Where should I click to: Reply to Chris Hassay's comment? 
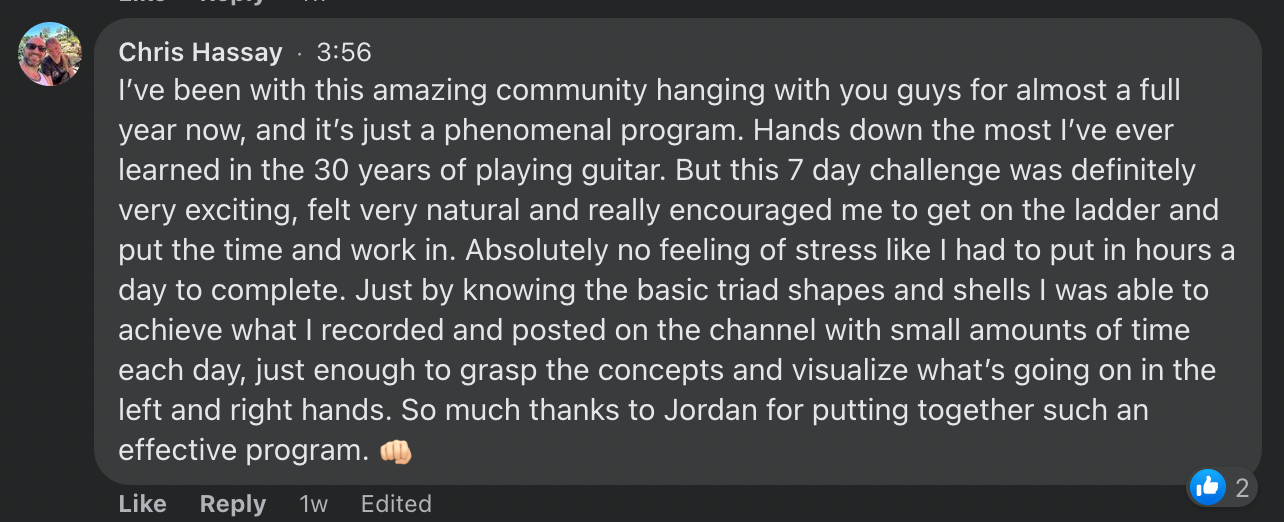coord(233,504)
